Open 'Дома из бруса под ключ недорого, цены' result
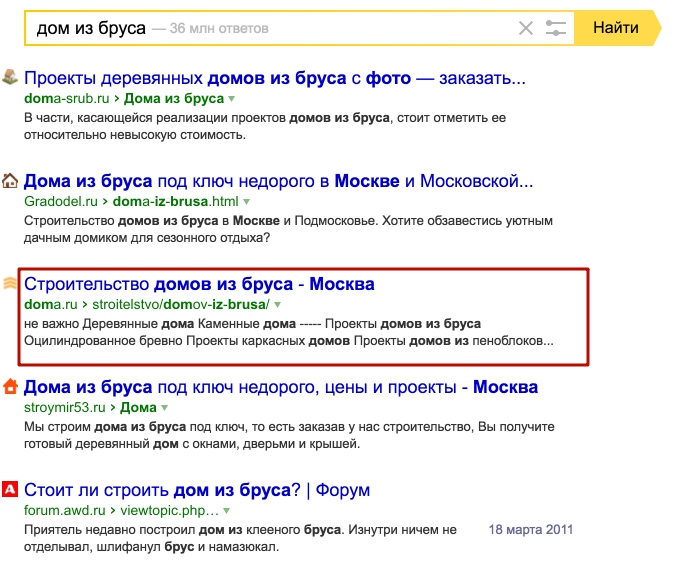 [x=280, y=387]
